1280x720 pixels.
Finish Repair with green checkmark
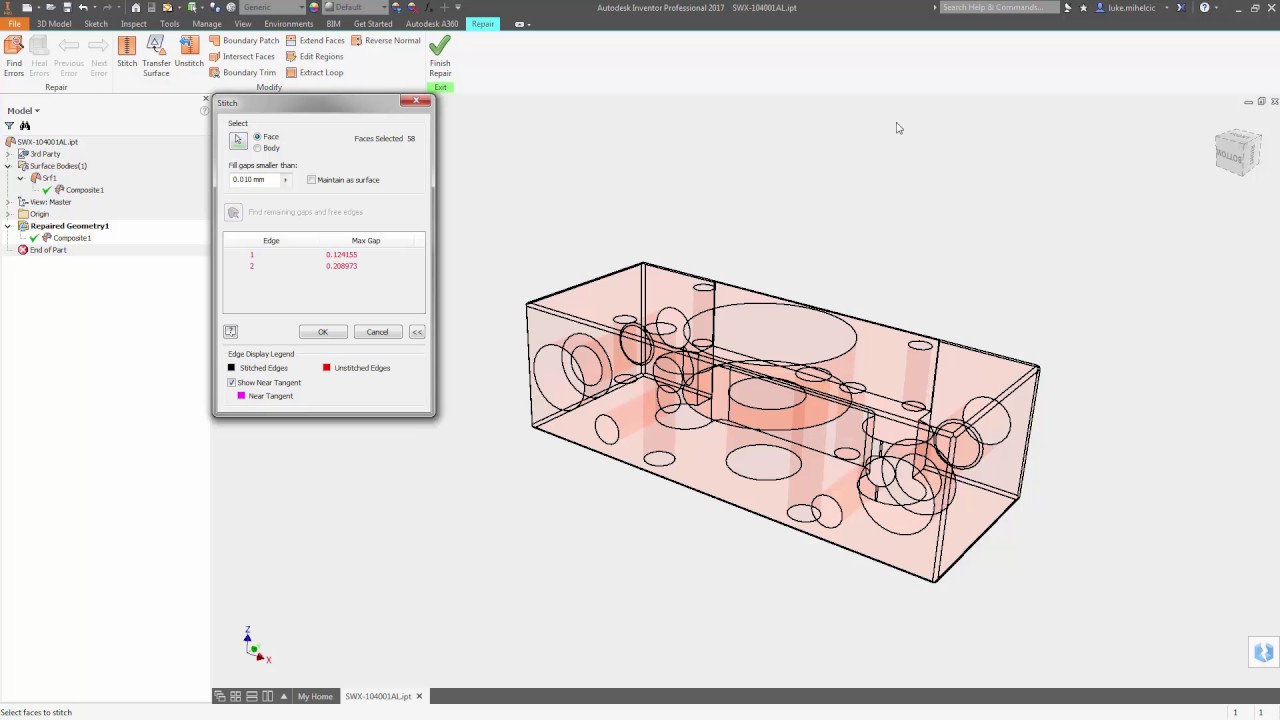pos(440,56)
